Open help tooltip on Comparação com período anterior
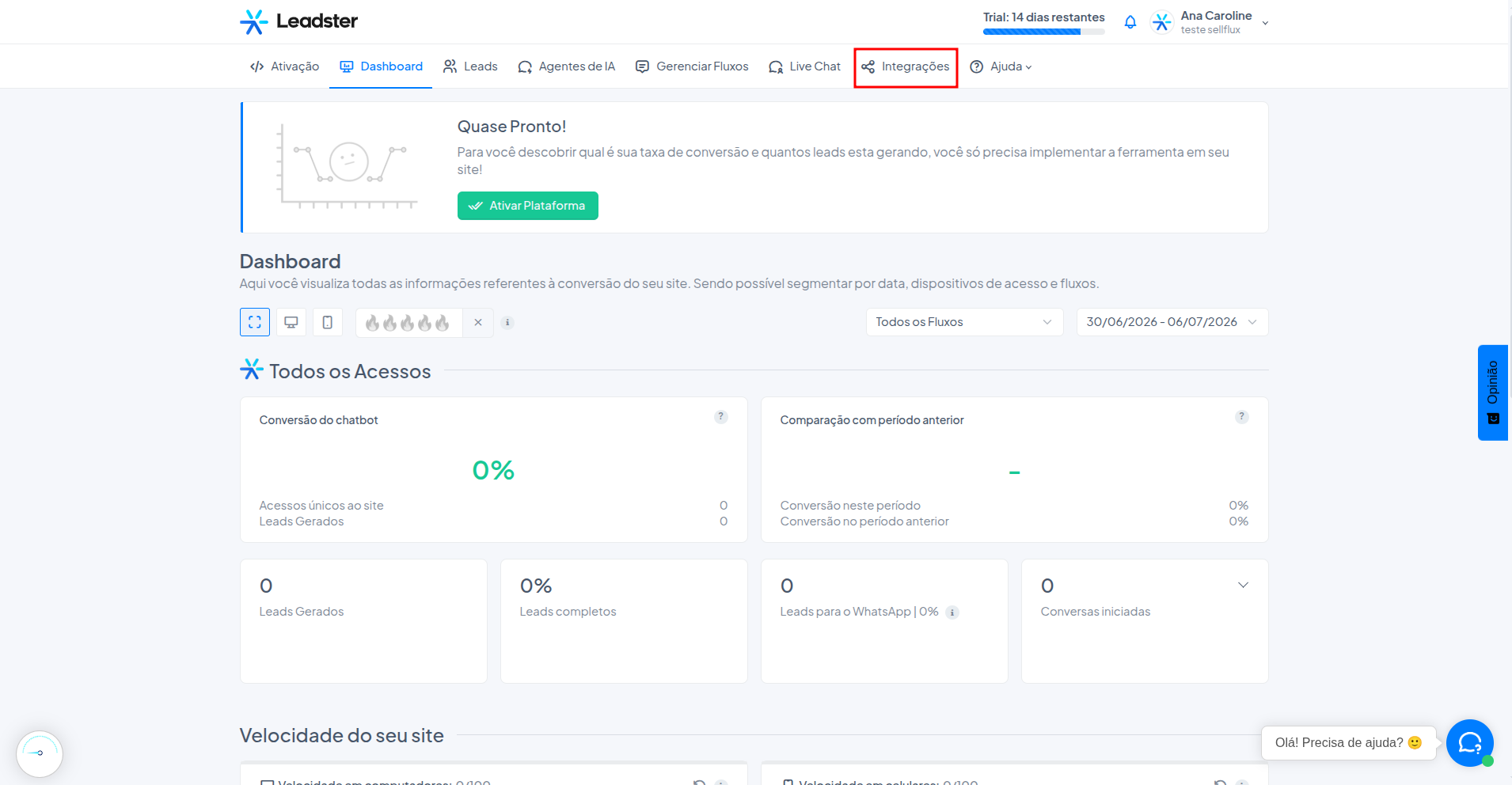1512x785 pixels. [x=1241, y=417]
